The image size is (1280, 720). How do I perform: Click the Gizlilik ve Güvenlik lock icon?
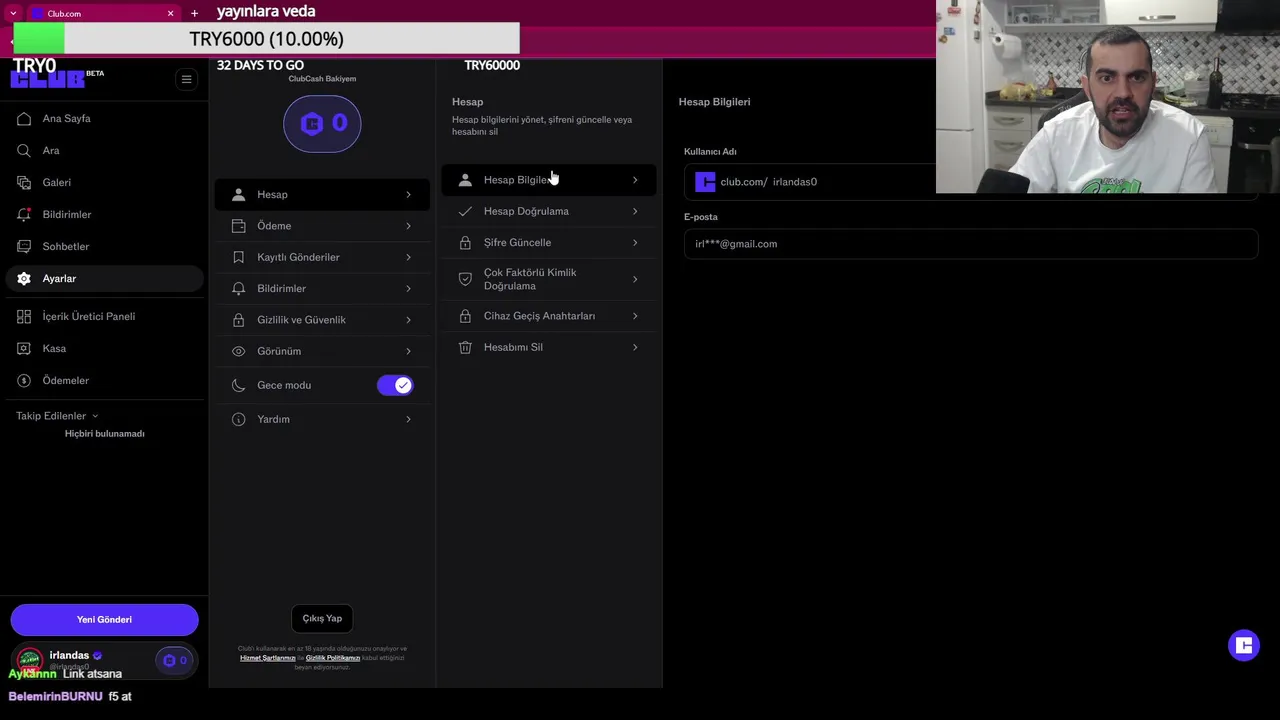coord(238,320)
